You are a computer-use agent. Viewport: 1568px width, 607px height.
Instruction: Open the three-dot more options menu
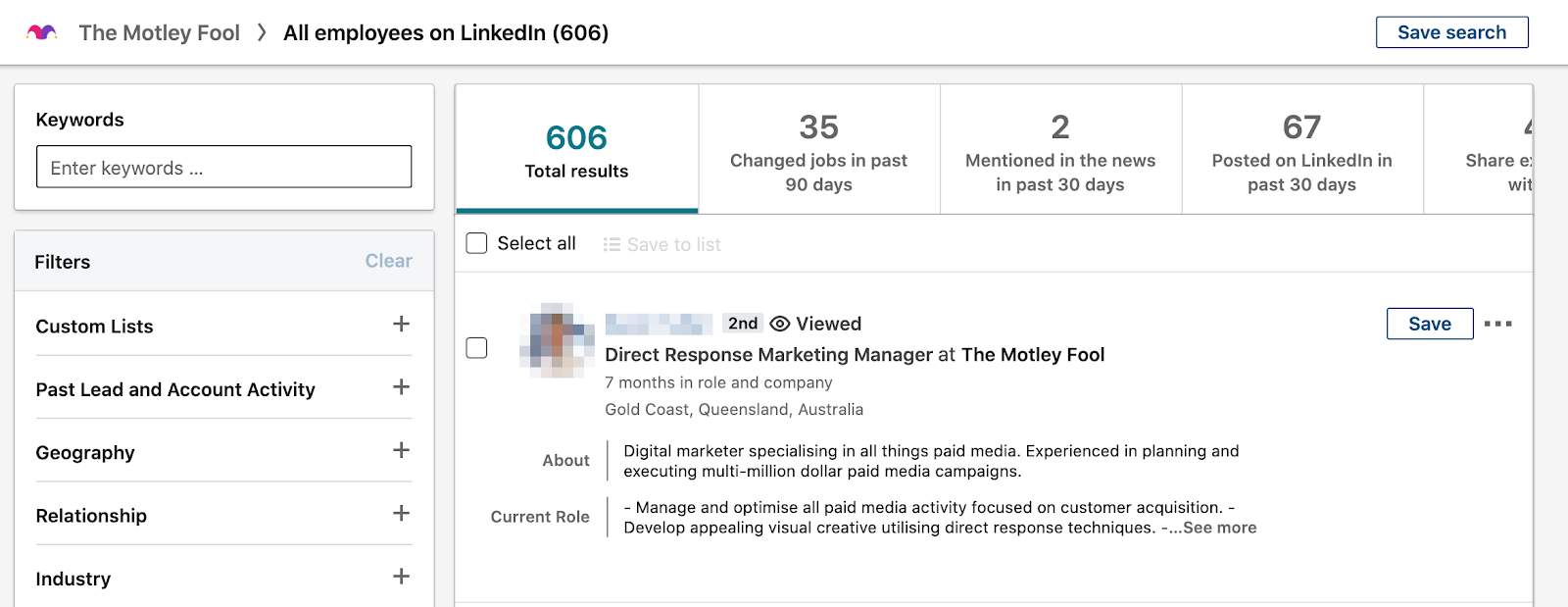1497,324
